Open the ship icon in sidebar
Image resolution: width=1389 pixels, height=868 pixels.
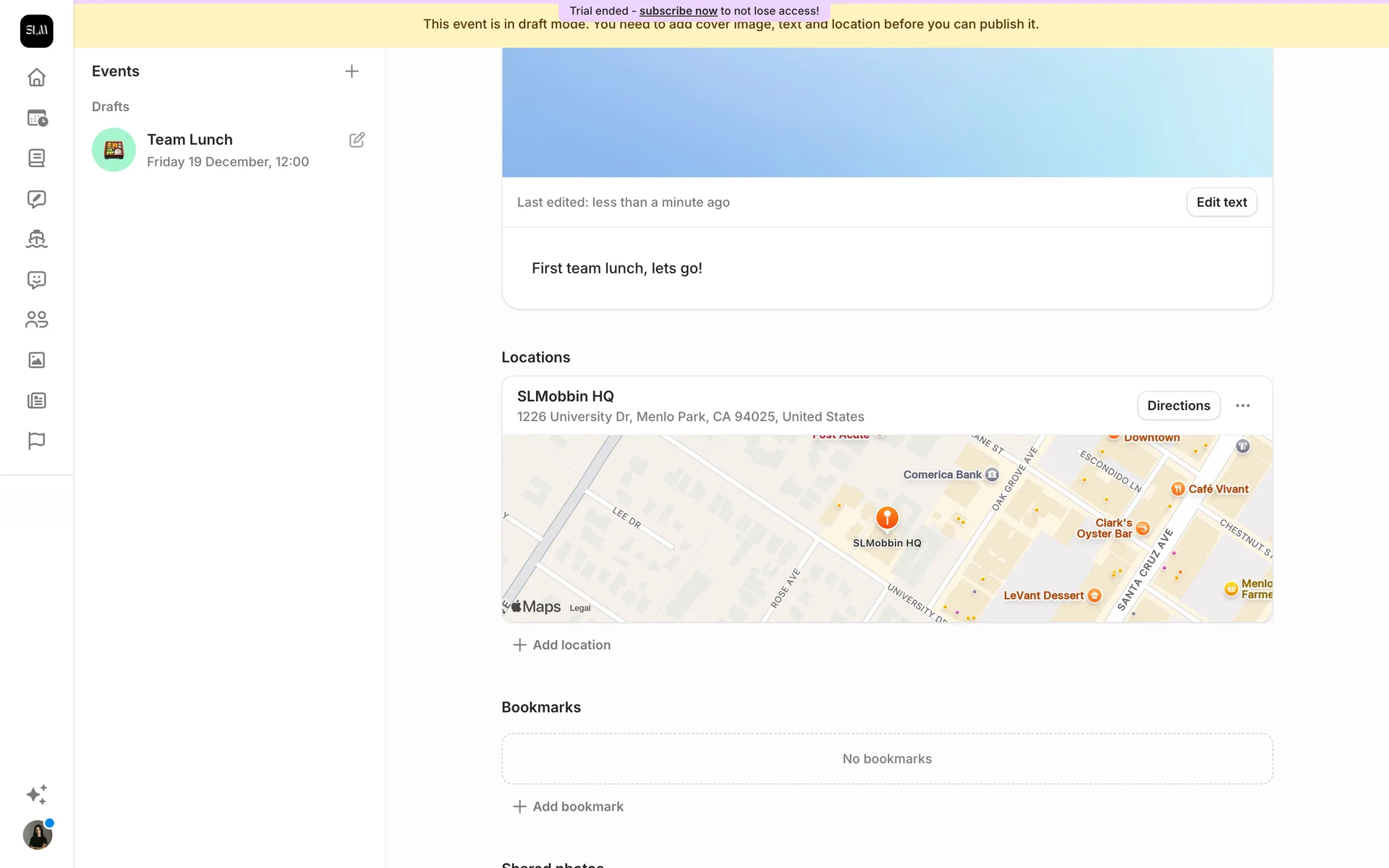36,239
